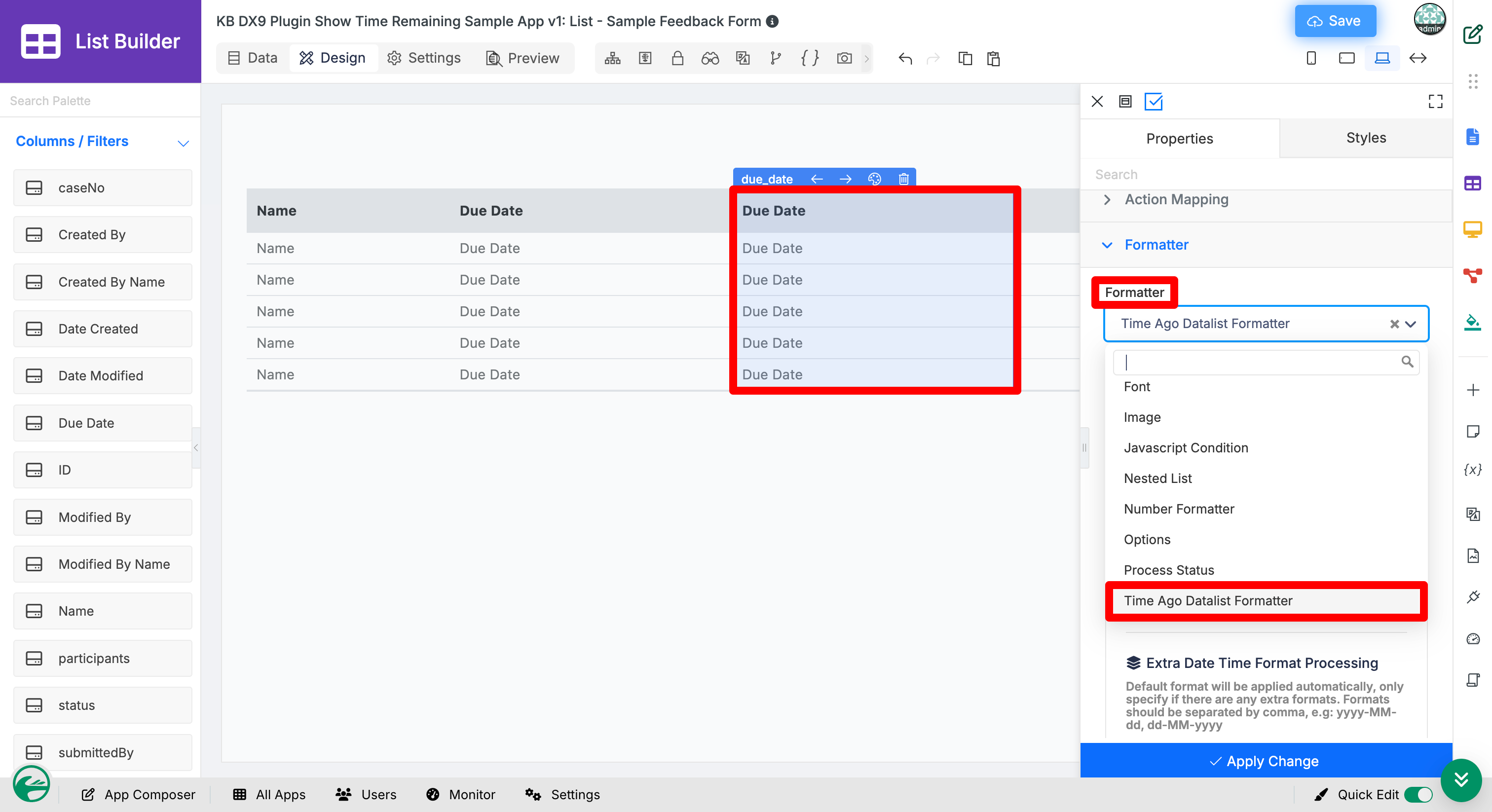Viewport: 1492px width, 812px height.
Task: Close the properties panel X icon
Action: pos(1097,101)
